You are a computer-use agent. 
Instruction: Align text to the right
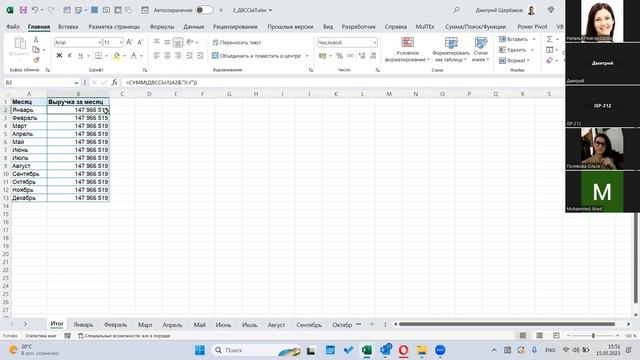pyautogui.click(x=178, y=56)
